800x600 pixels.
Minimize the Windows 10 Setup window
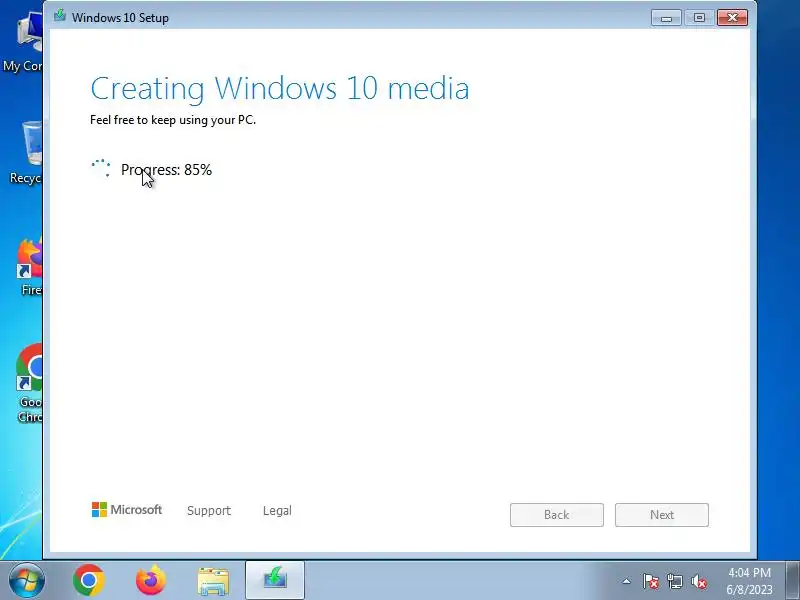(666, 18)
